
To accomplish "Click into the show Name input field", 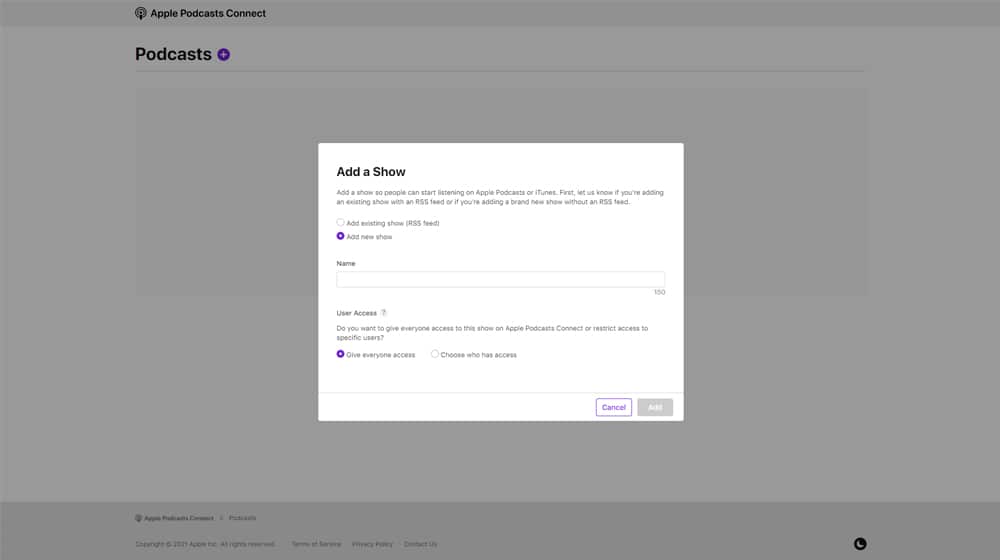I will coord(501,279).
